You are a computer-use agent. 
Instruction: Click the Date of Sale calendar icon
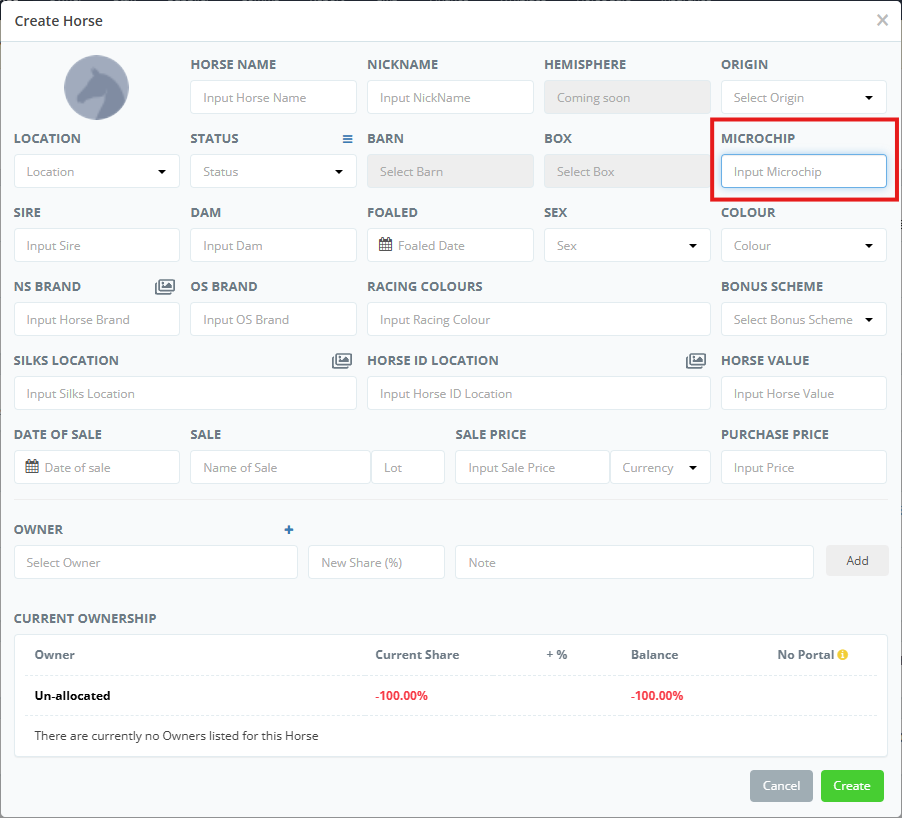[32, 467]
